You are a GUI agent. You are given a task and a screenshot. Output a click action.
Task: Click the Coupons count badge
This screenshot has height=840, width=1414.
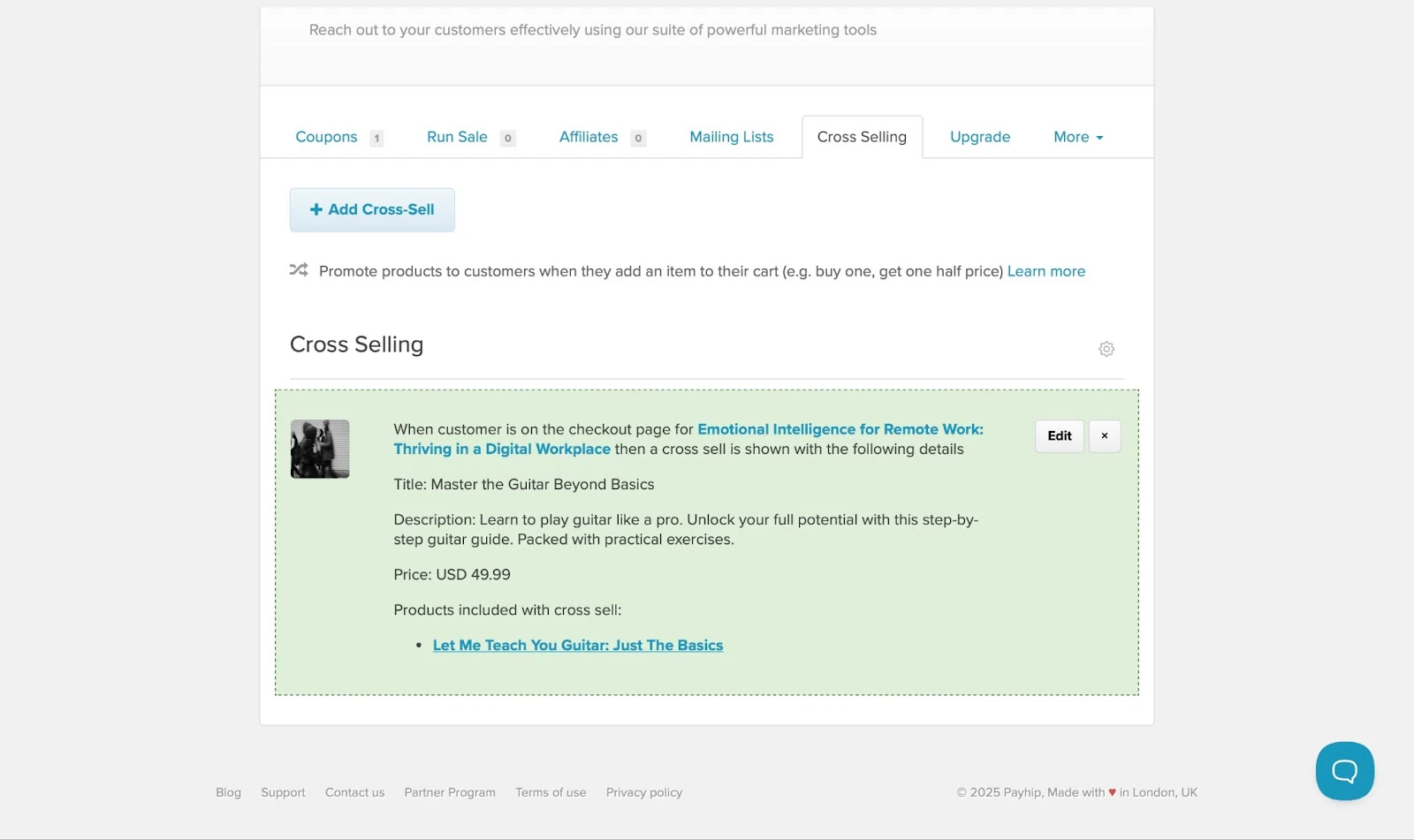[376, 138]
